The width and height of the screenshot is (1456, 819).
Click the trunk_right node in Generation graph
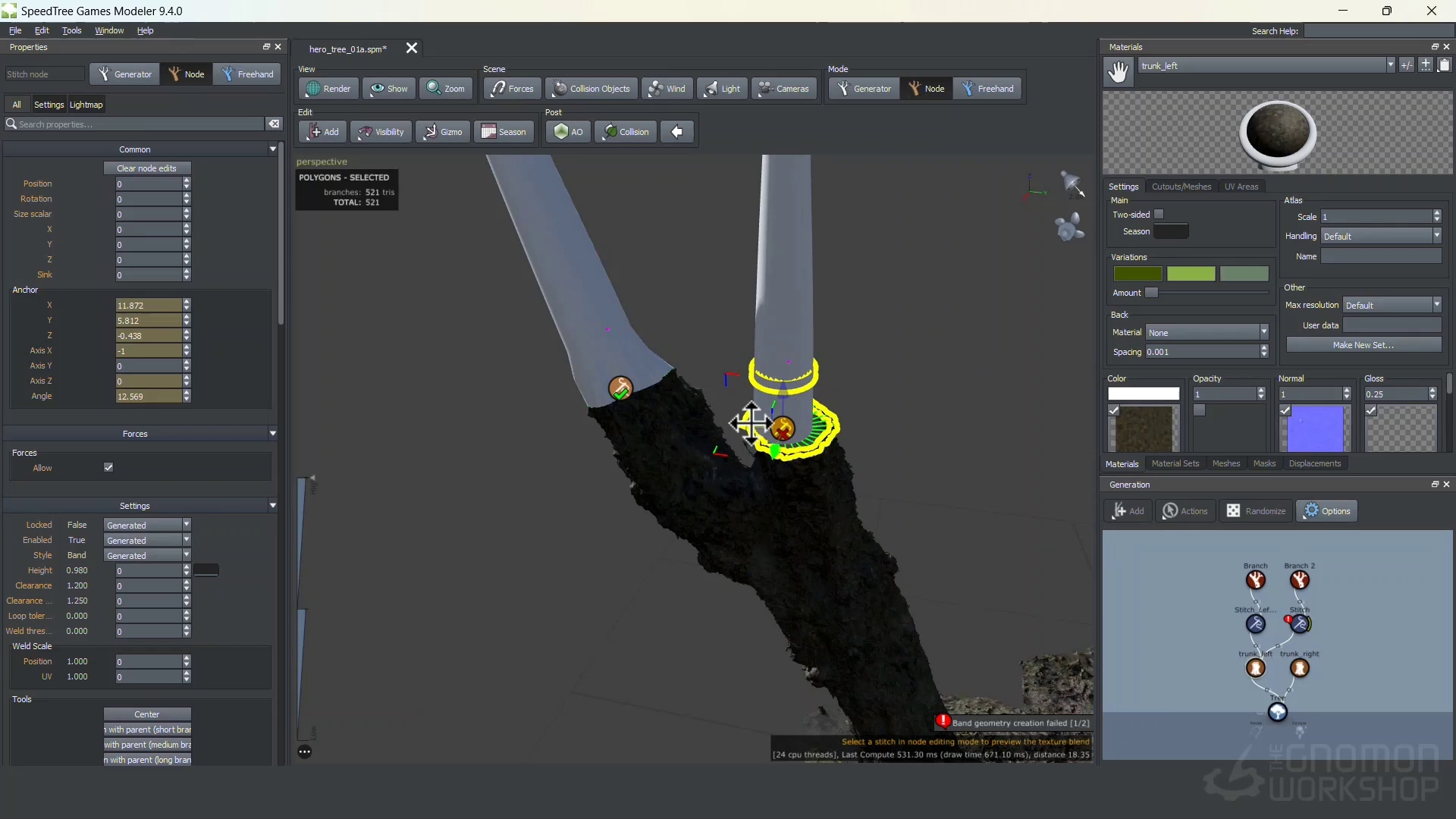tap(1300, 668)
